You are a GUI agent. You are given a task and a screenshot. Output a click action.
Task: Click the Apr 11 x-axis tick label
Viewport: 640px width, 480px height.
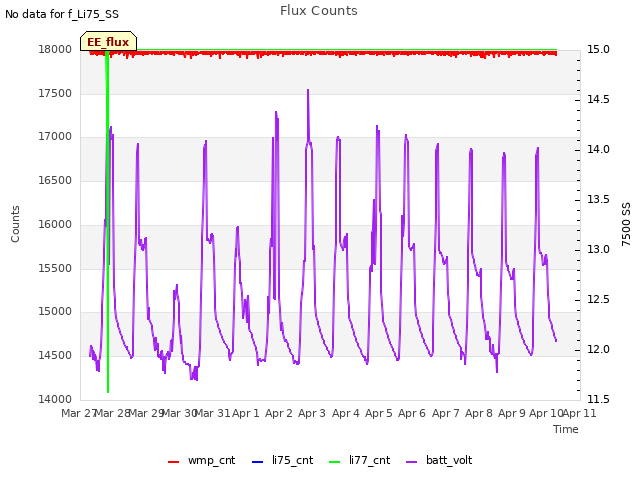point(579,413)
